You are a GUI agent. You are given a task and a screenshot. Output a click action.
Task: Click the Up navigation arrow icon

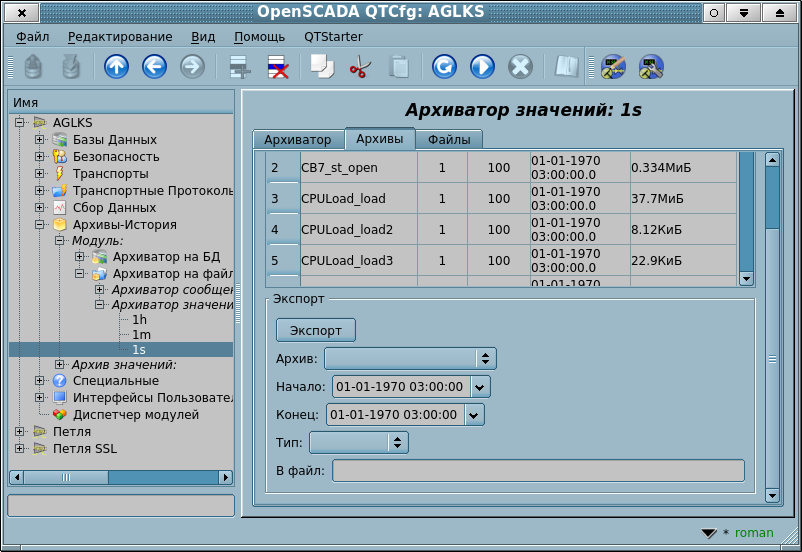tap(117, 67)
